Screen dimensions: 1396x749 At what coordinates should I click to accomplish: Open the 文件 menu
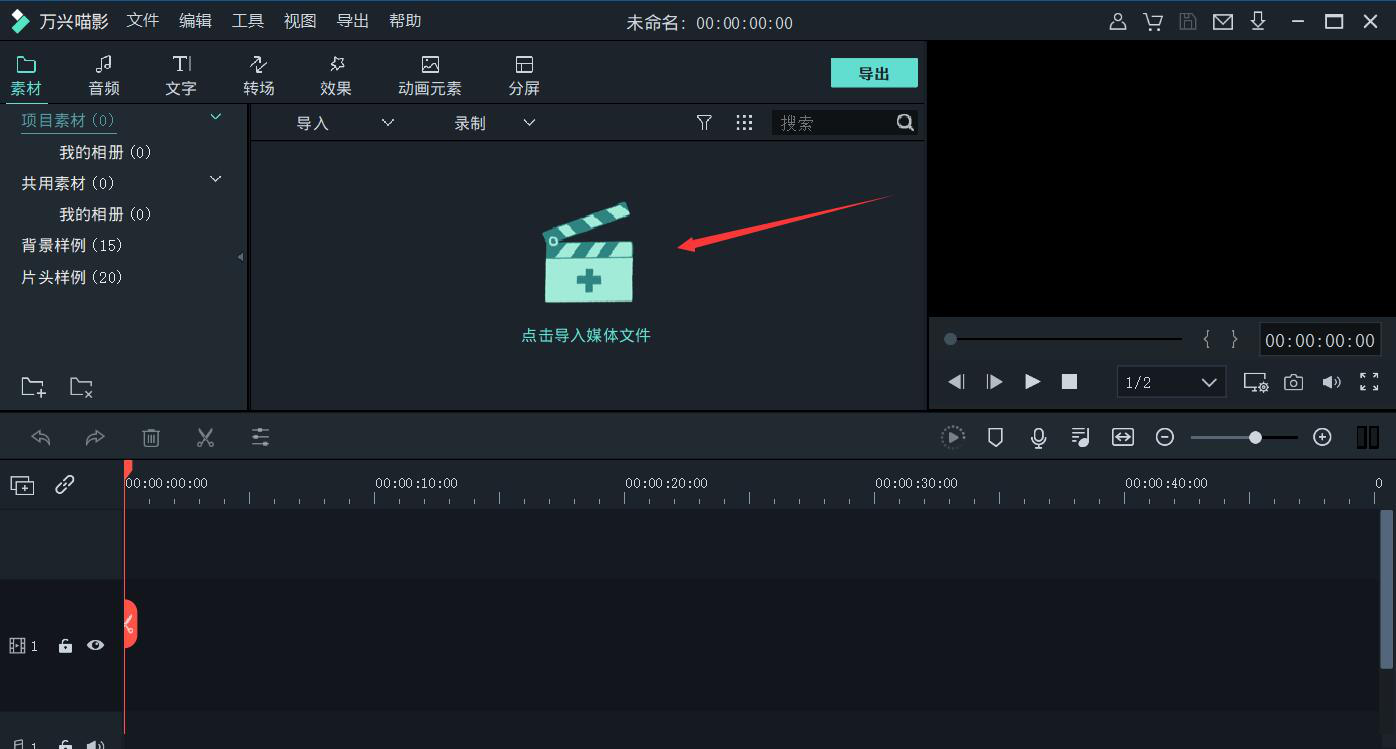click(142, 20)
